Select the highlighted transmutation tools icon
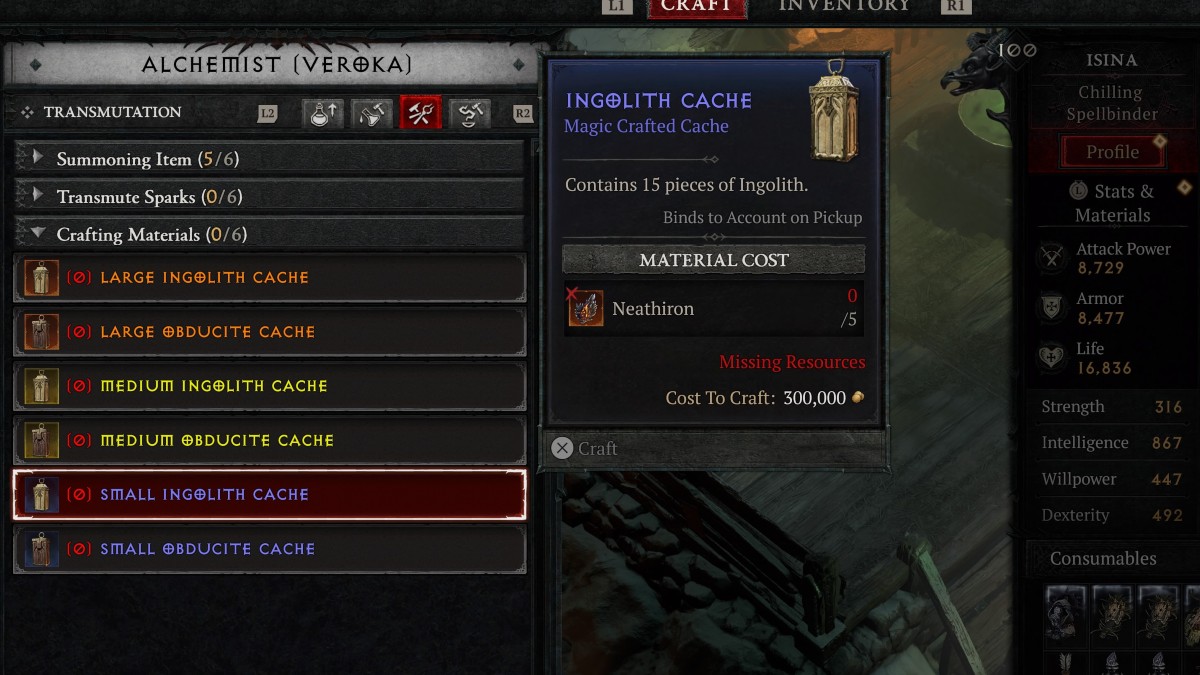The image size is (1200, 675). click(421, 113)
